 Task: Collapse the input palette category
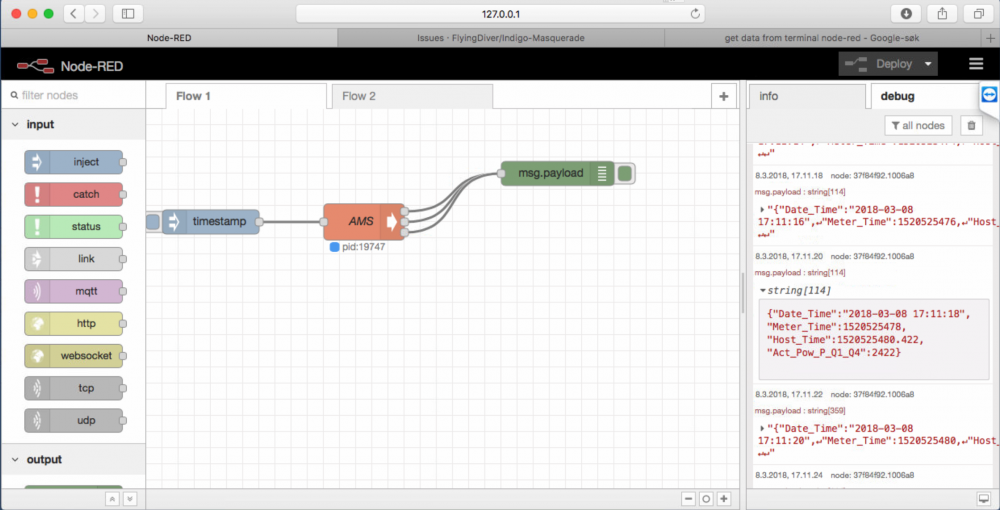[x=16, y=125]
